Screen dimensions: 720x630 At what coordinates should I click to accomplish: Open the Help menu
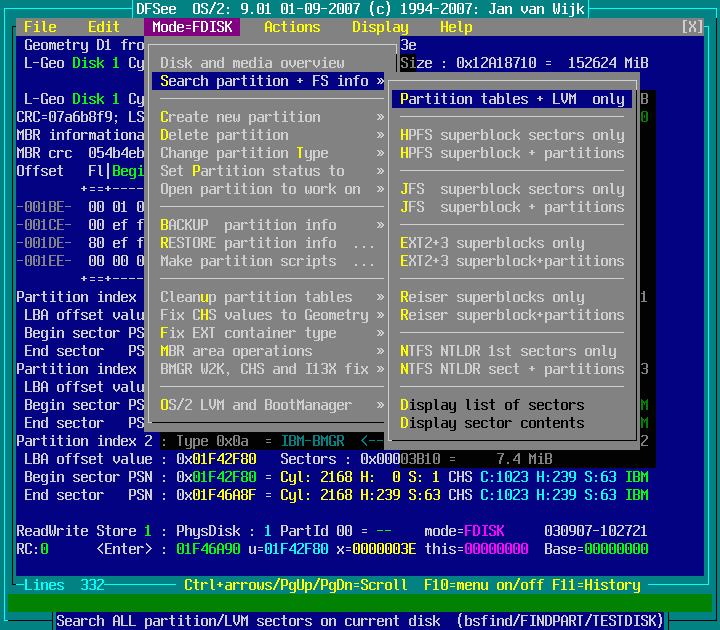(456, 27)
